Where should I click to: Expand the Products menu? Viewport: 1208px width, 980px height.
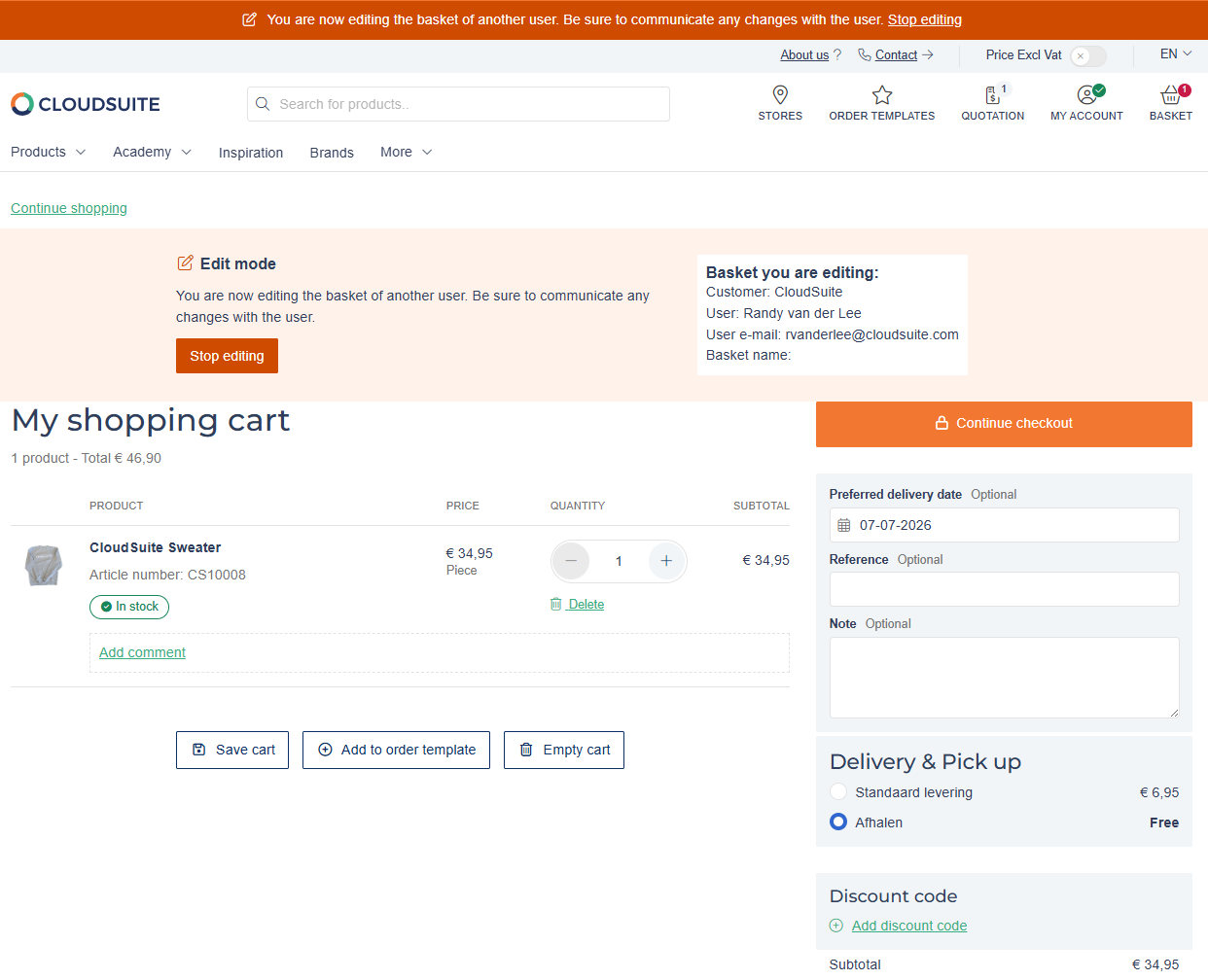click(x=49, y=152)
